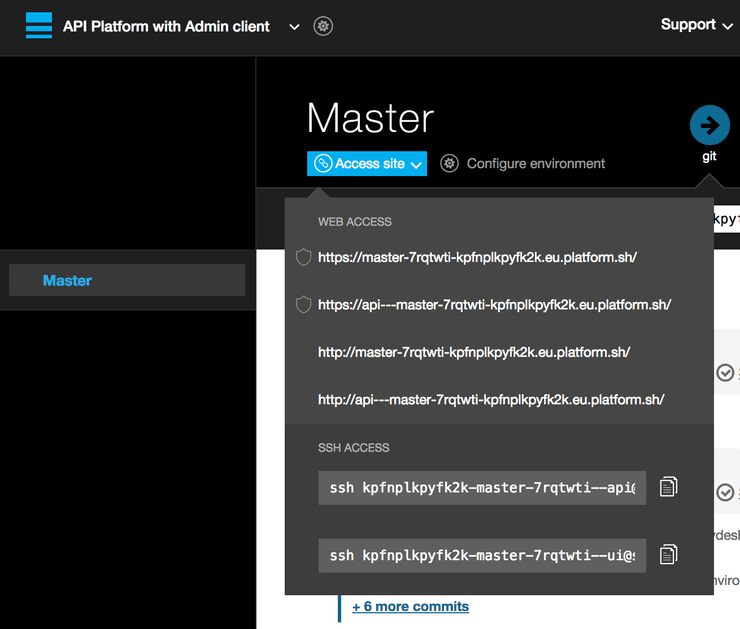This screenshot has height=629, width=740.
Task: Click the SSH ACCESS section label
Action: point(353,448)
